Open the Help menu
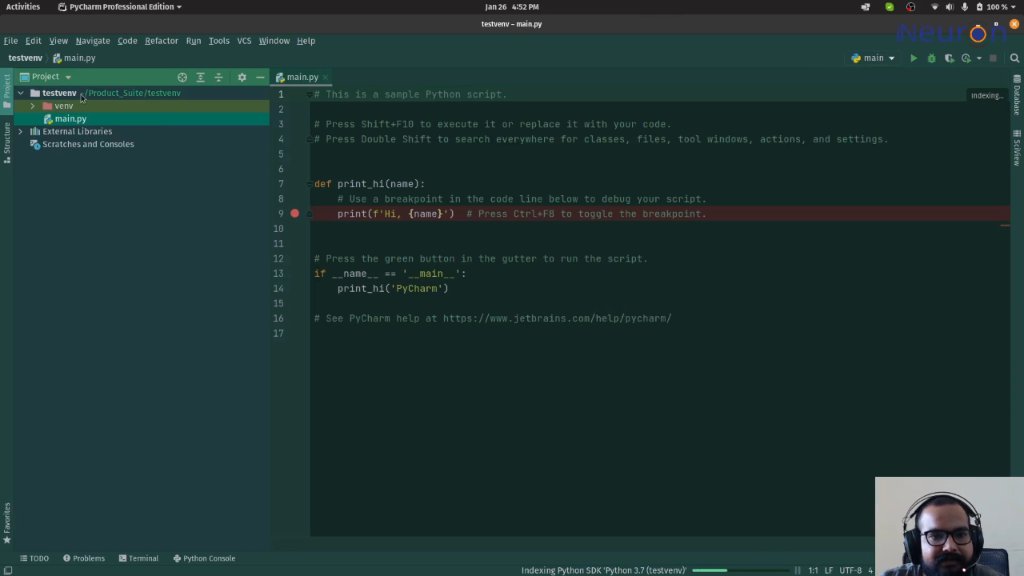 [306, 40]
